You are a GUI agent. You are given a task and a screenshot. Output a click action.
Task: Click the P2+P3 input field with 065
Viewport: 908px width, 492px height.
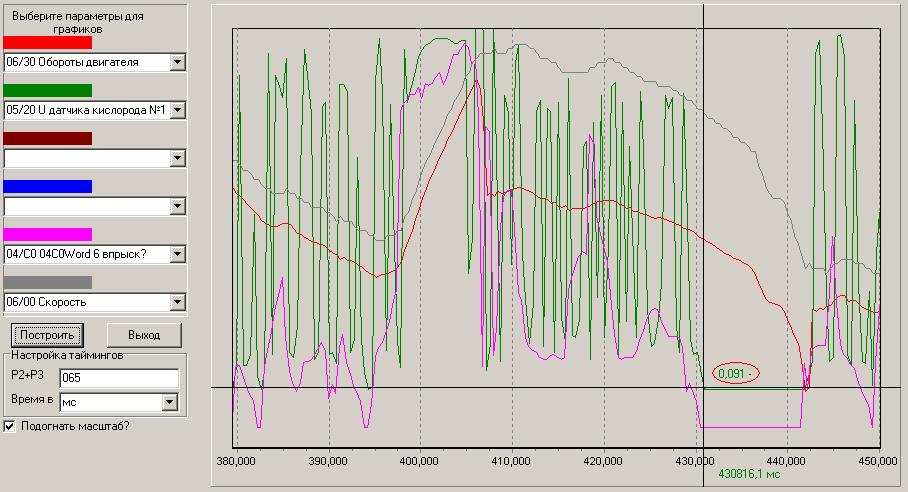(x=119, y=378)
